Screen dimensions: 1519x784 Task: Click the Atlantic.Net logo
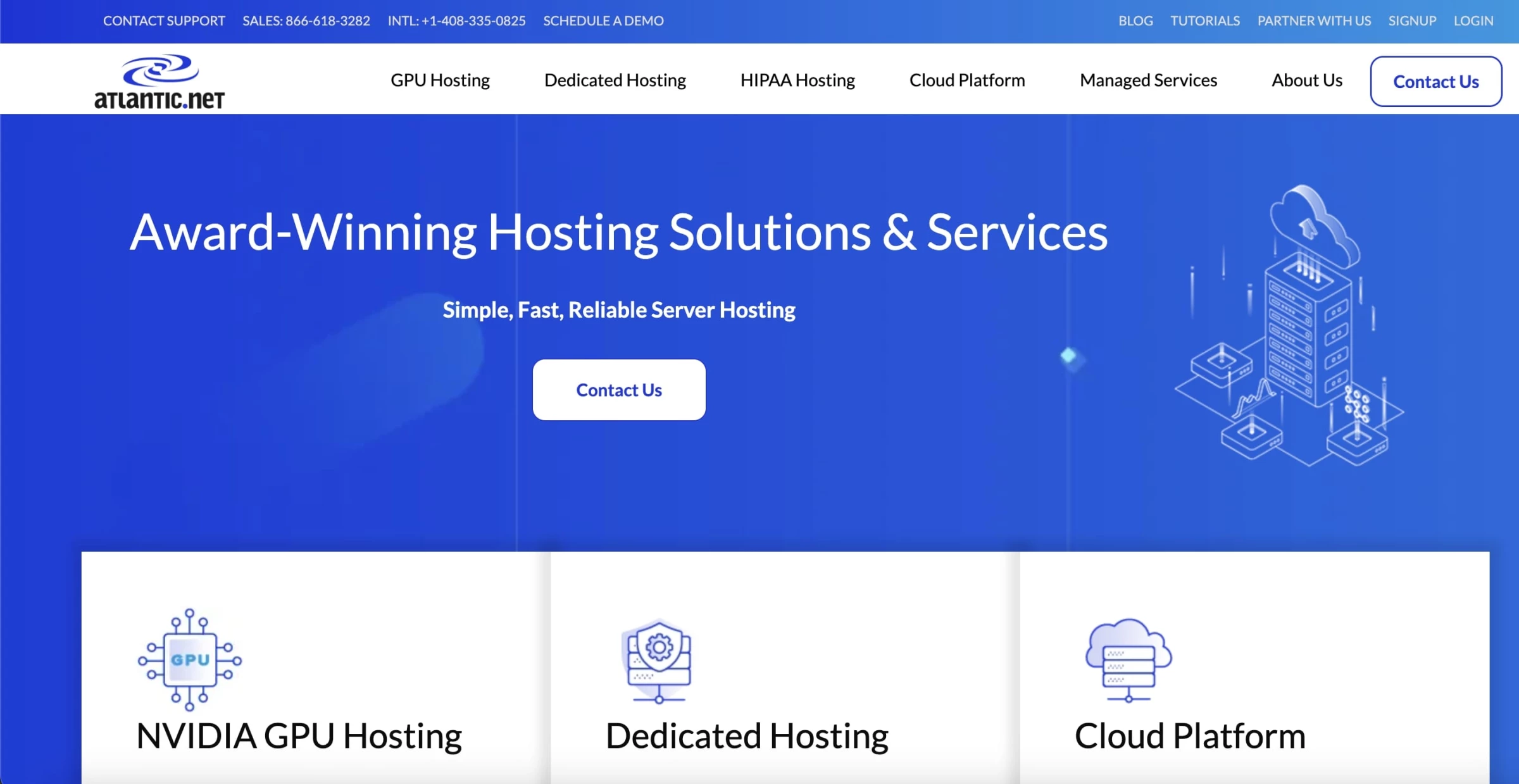tap(159, 82)
